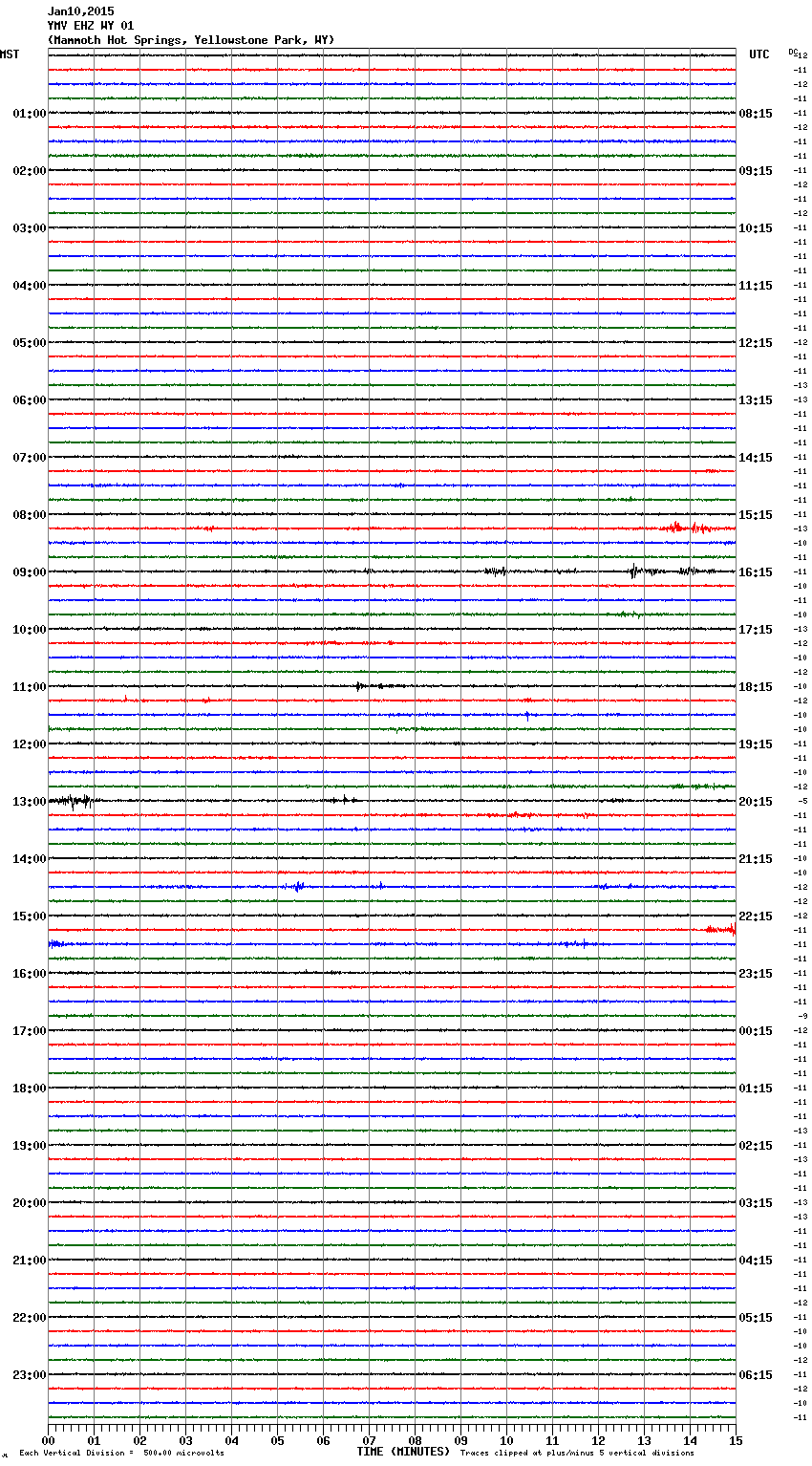Click the 08:15 UTC time label
The width and height of the screenshot is (812, 1466).
tap(756, 114)
